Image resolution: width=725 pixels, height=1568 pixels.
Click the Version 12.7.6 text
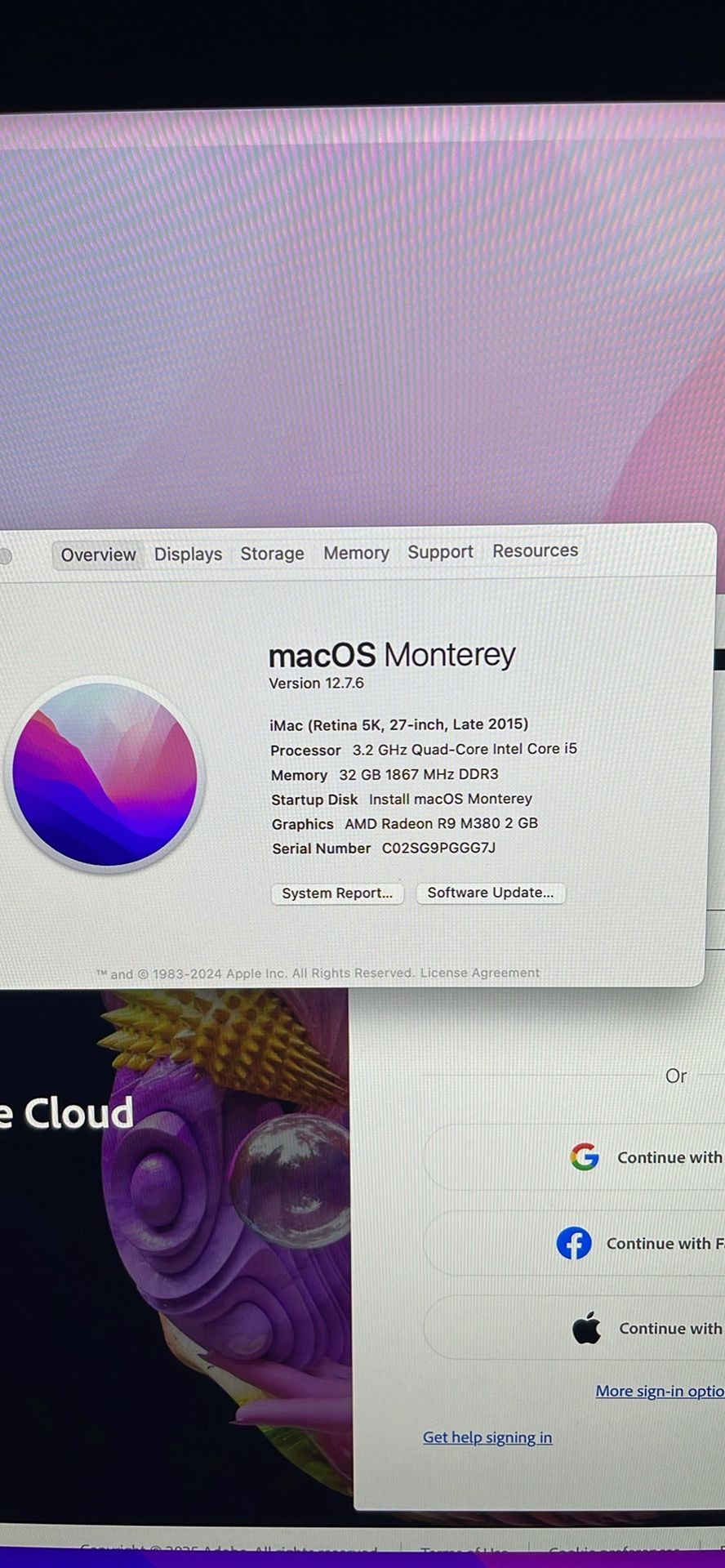coord(317,684)
